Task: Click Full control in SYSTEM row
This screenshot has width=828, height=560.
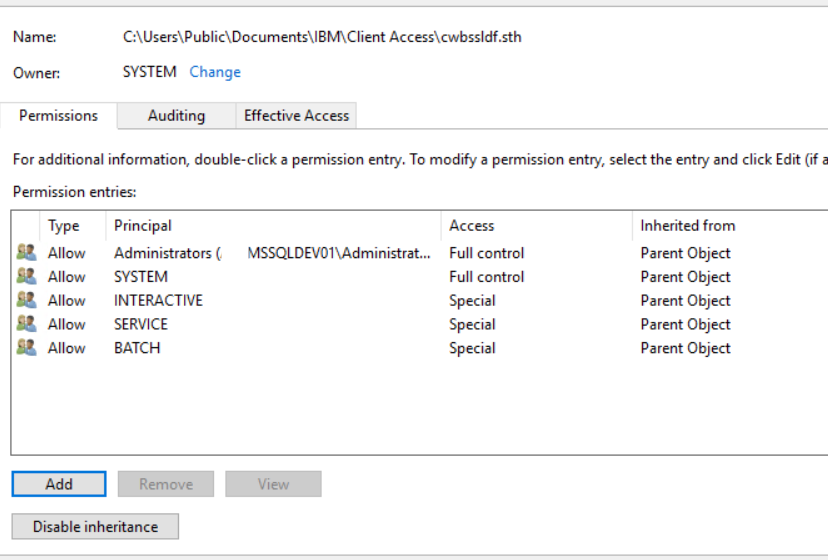Action: click(x=486, y=277)
